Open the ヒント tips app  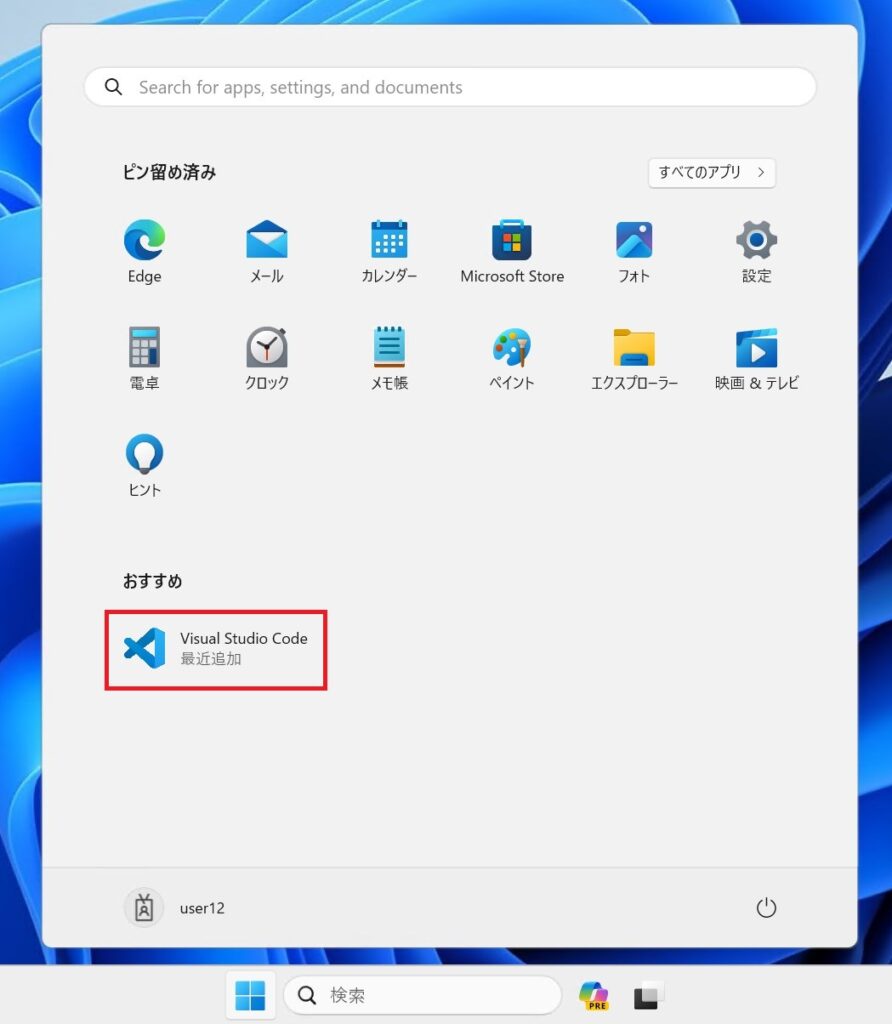click(144, 466)
